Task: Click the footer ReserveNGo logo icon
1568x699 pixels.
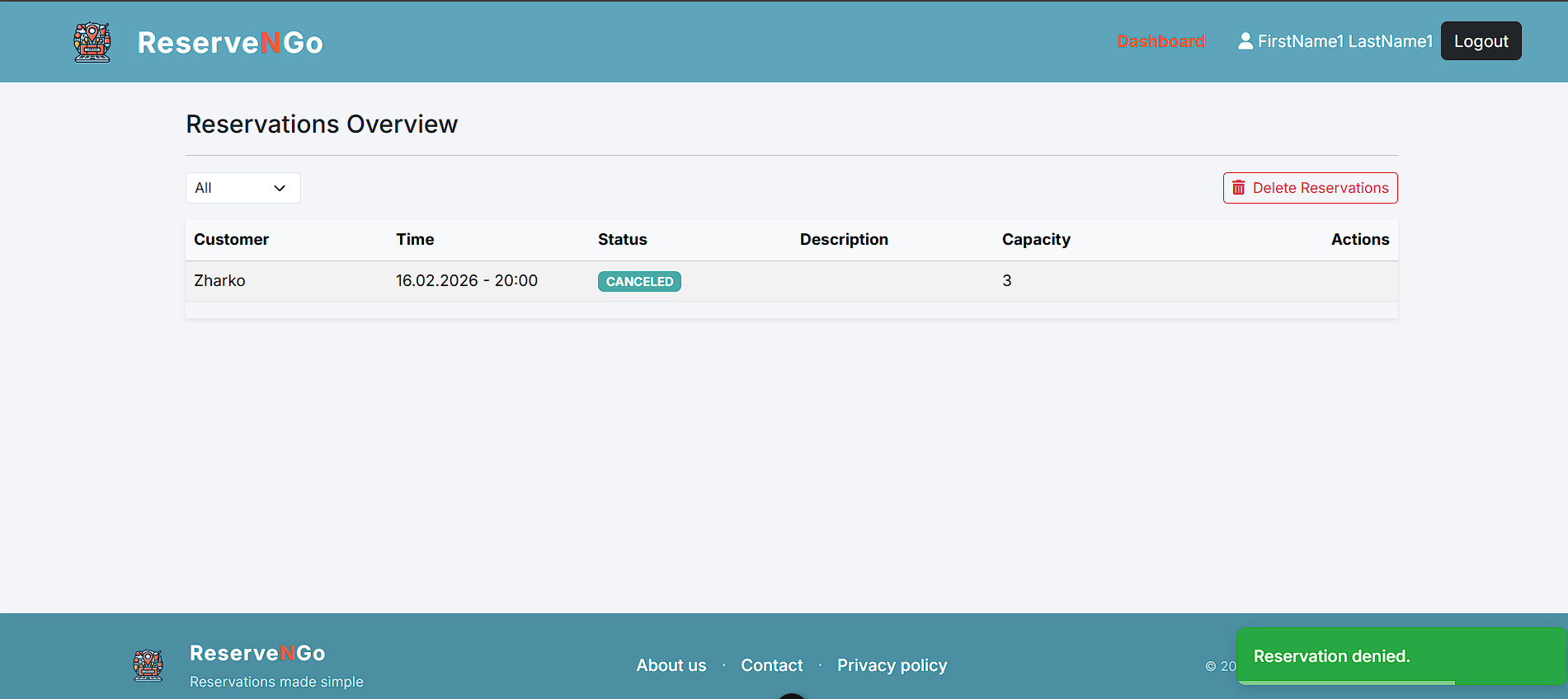Action: pos(148,665)
